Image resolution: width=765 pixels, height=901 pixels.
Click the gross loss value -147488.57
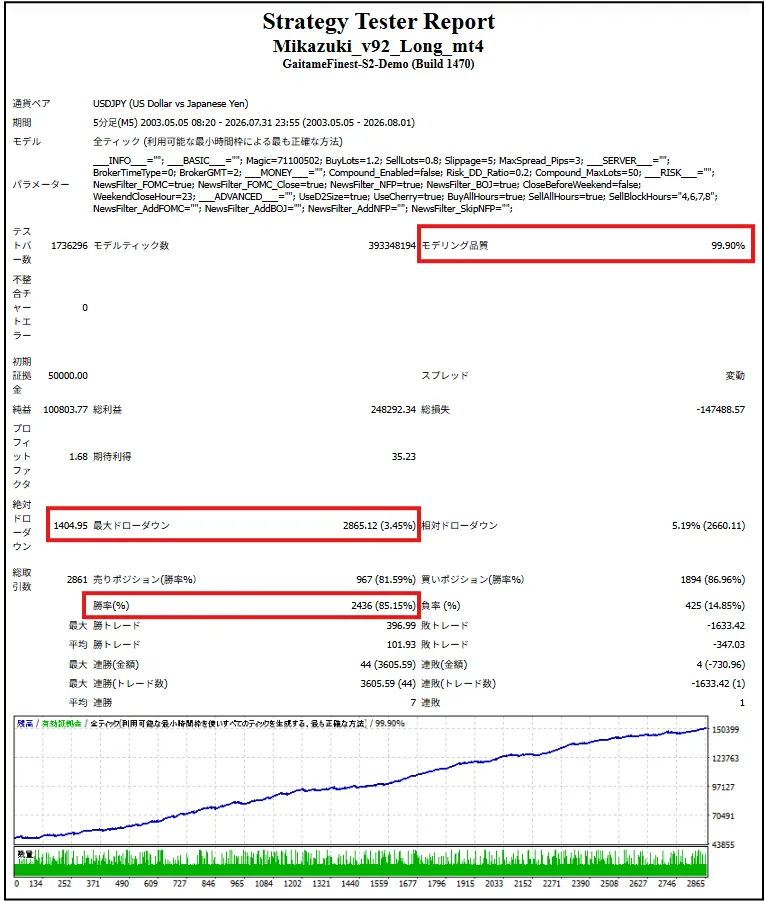click(721, 410)
